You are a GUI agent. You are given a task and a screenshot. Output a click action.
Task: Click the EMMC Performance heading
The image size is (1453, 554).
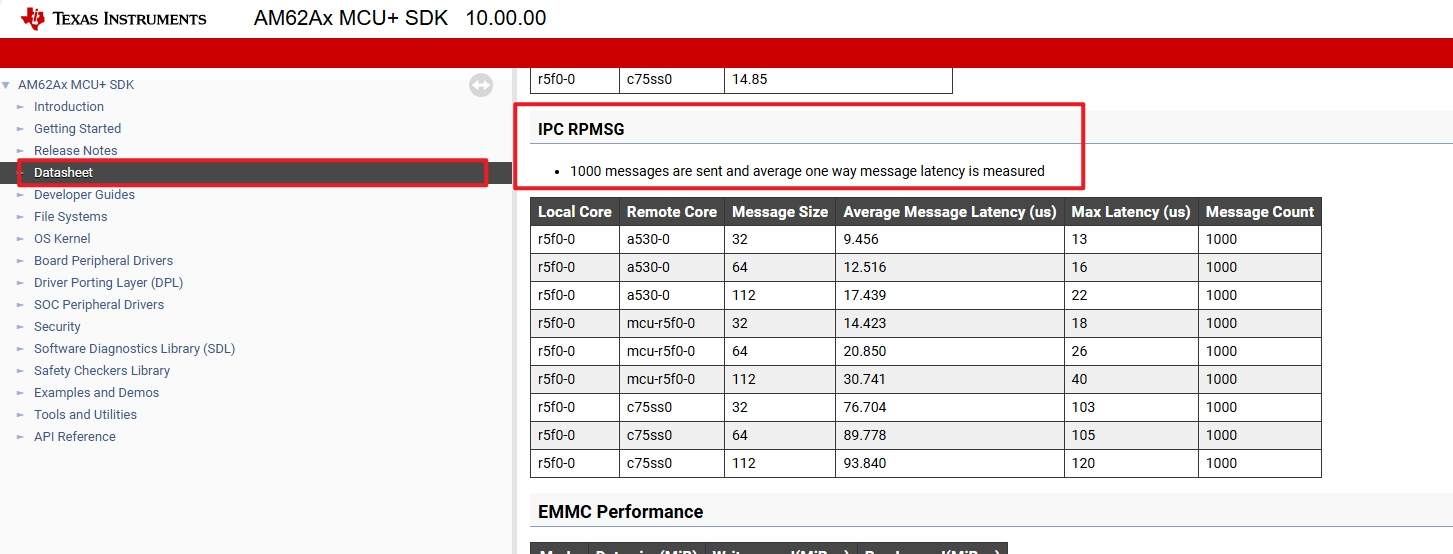(620, 512)
